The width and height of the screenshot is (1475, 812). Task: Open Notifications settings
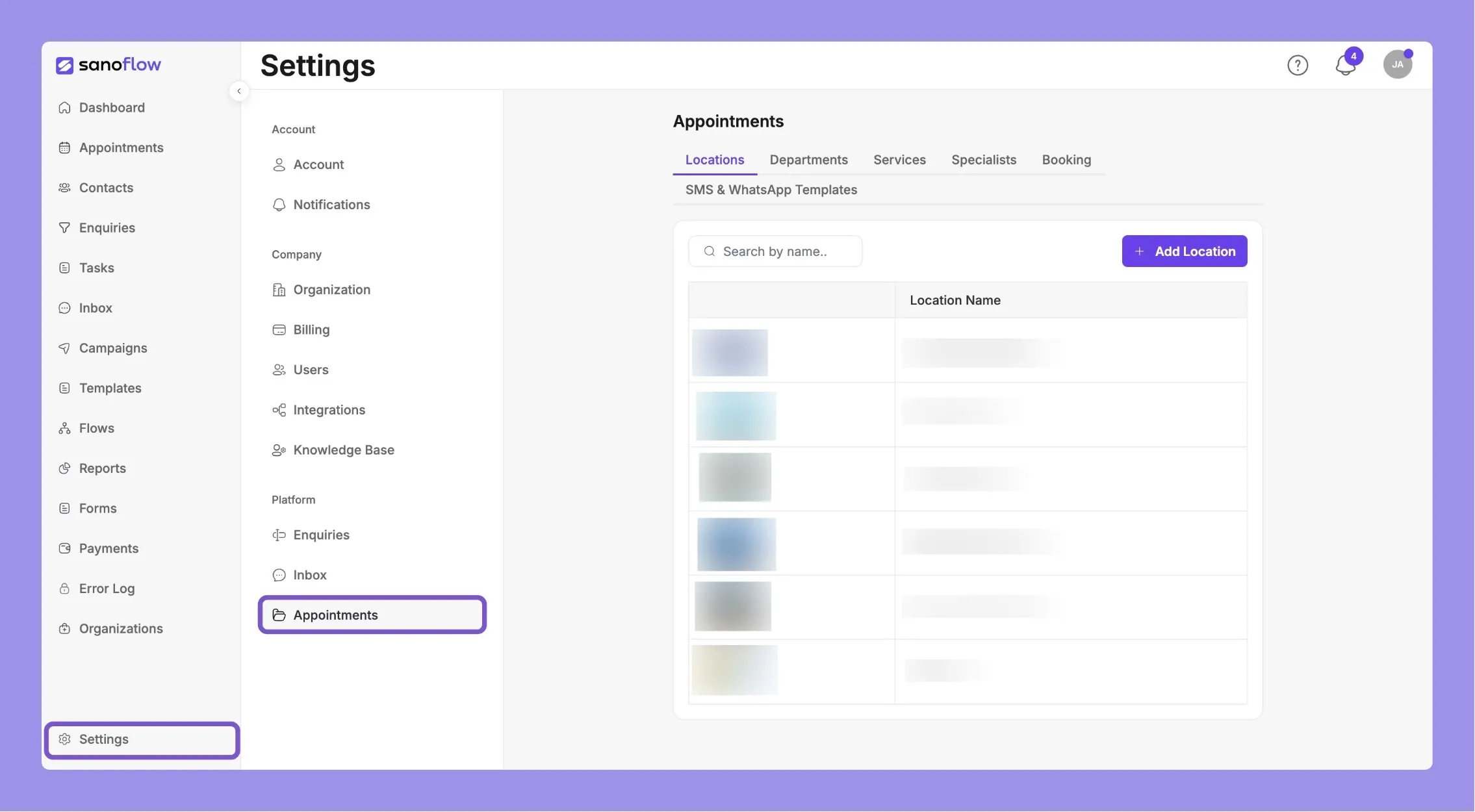click(x=331, y=205)
